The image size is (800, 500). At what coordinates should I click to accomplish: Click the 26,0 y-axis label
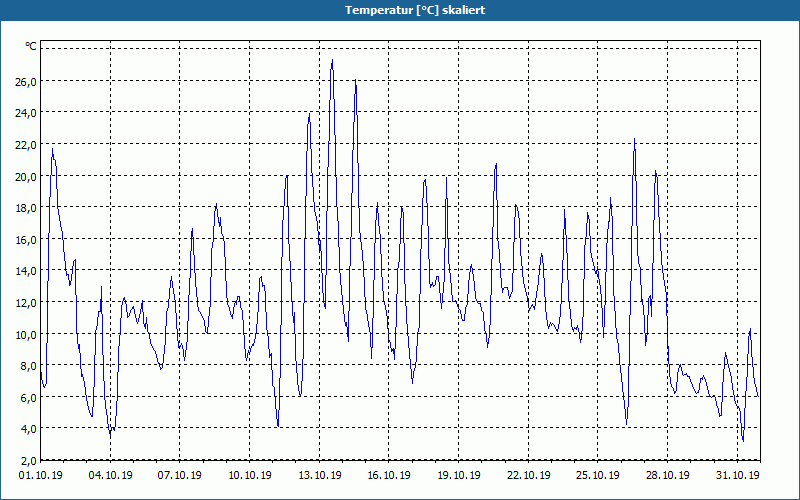click(26, 81)
